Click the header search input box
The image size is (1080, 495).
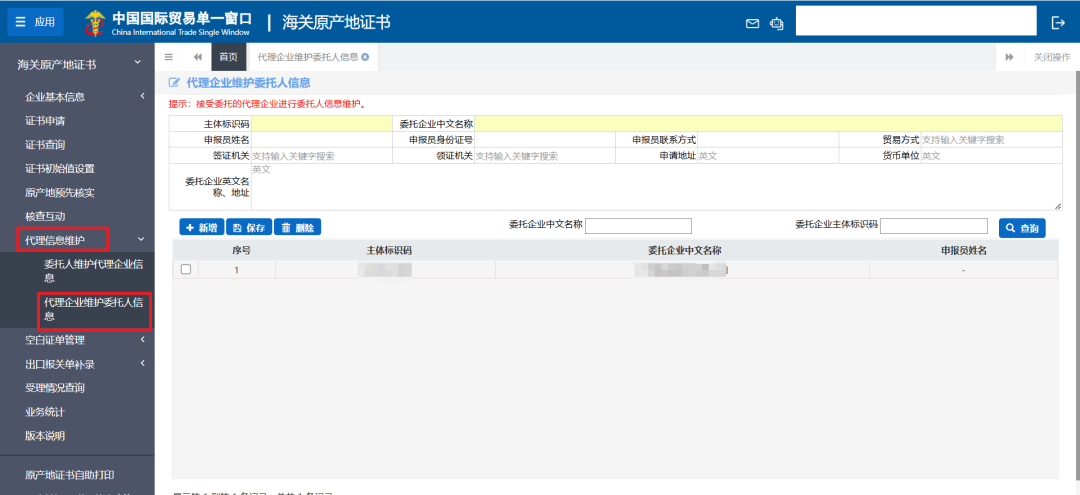(916, 21)
